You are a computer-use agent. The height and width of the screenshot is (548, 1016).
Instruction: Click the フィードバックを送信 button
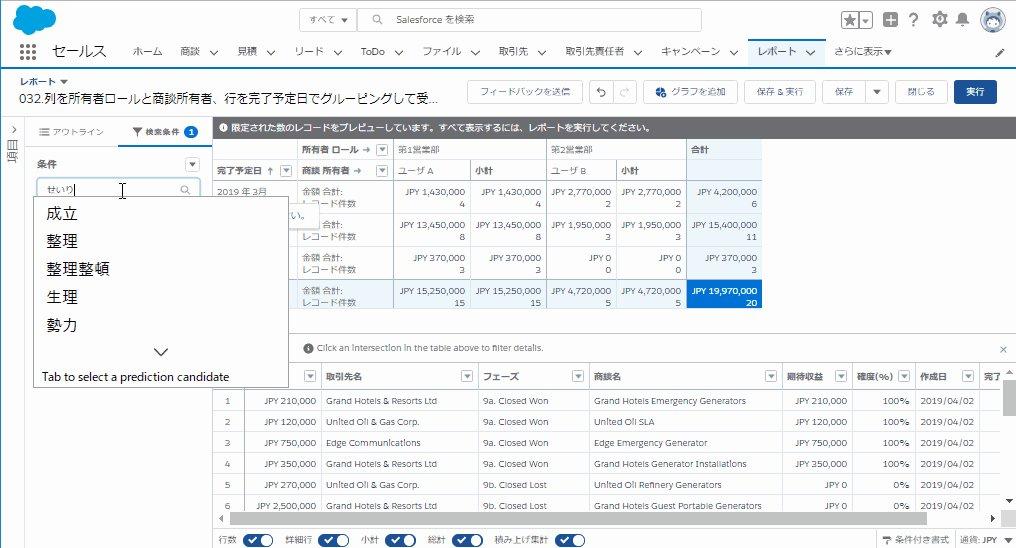tap(525, 92)
